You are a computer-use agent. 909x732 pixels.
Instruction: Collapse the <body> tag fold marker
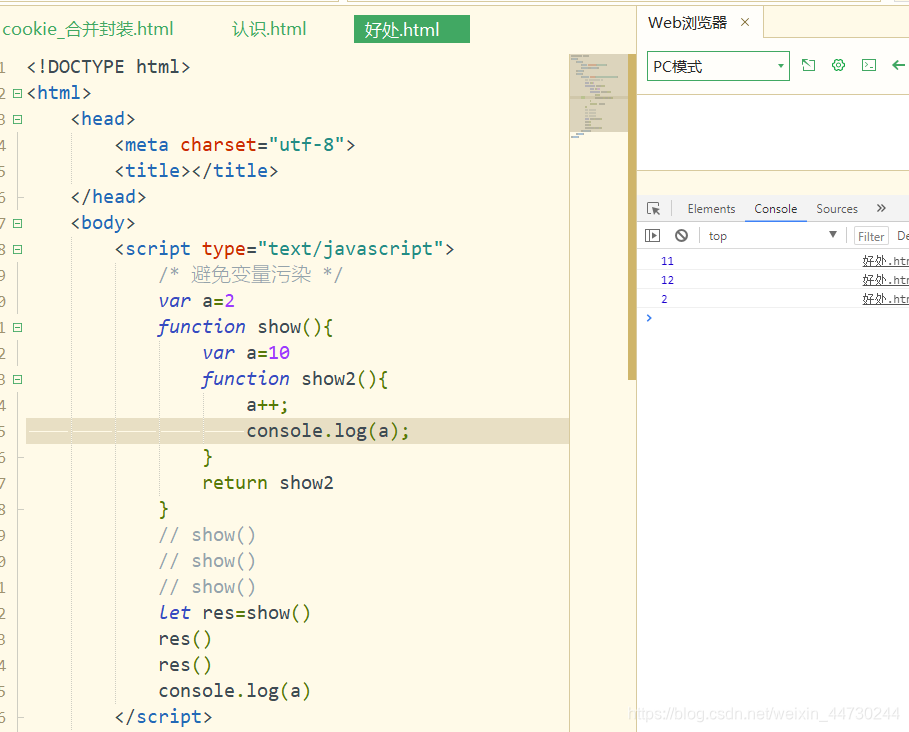point(17,223)
